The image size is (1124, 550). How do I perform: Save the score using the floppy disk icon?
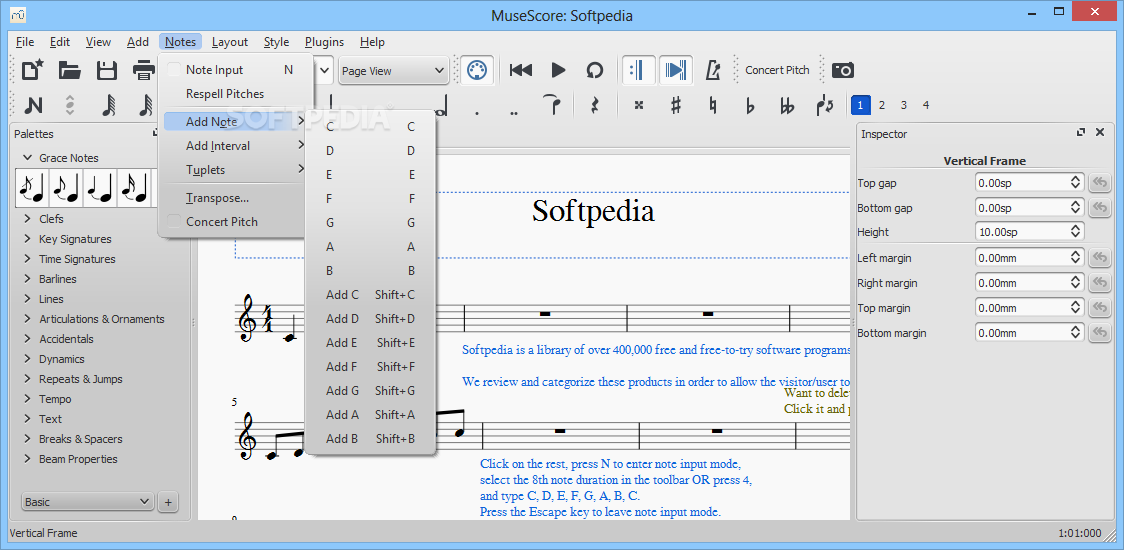[107, 70]
